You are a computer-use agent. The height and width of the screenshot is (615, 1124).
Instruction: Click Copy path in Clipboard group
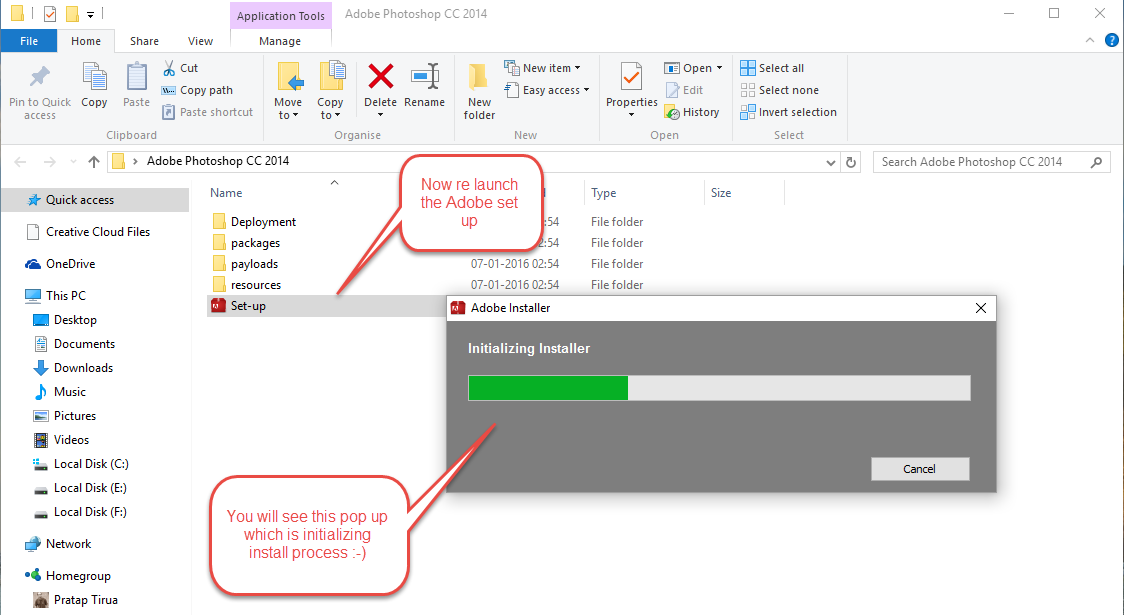tap(197, 90)
